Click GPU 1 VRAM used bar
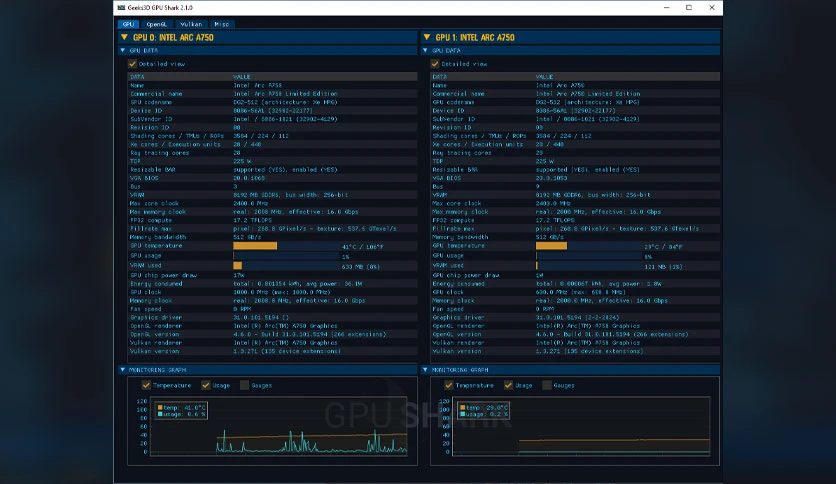 click(589, 265)
